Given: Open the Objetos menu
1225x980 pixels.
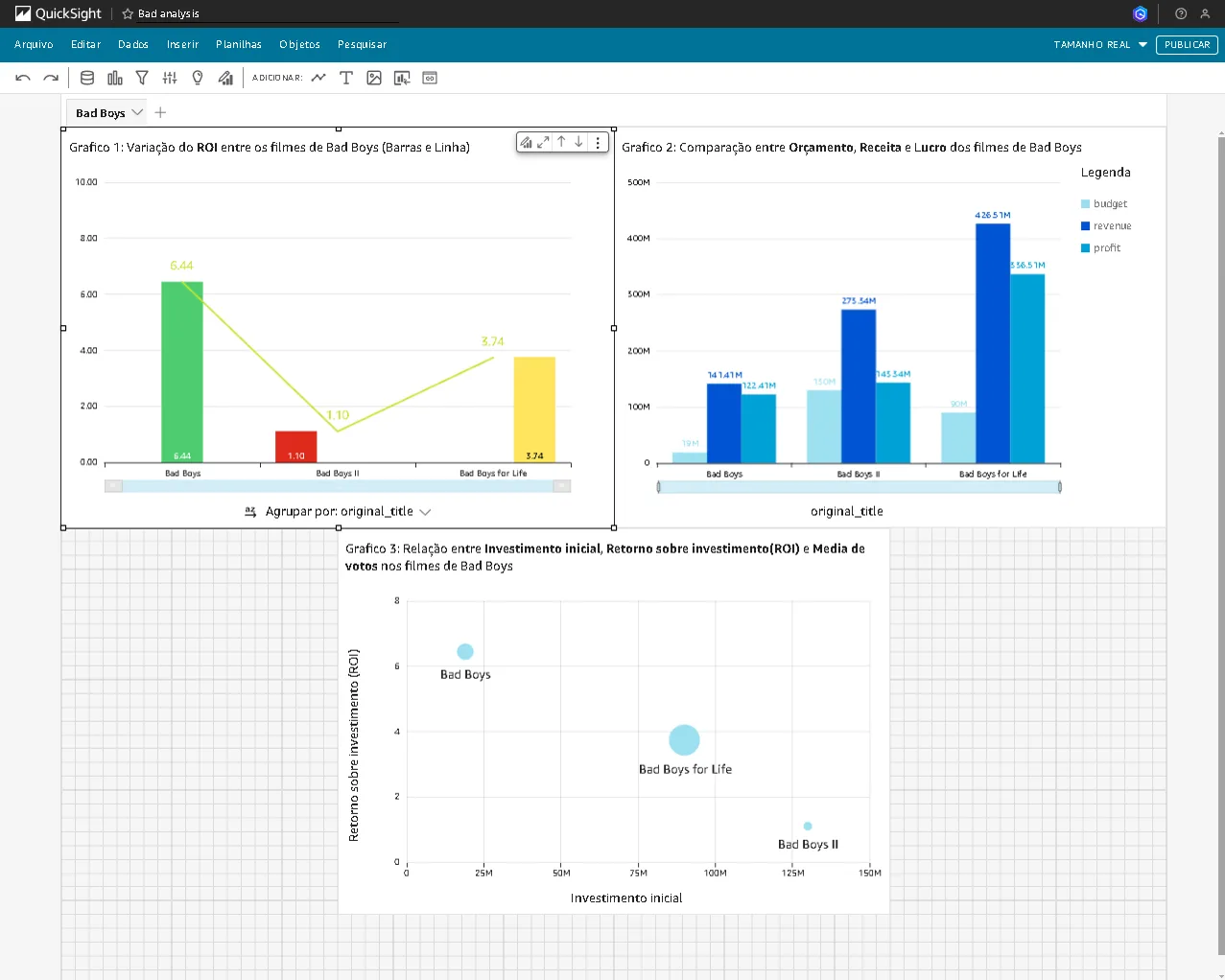Looking at the screenshot, I should pos(299,44).
